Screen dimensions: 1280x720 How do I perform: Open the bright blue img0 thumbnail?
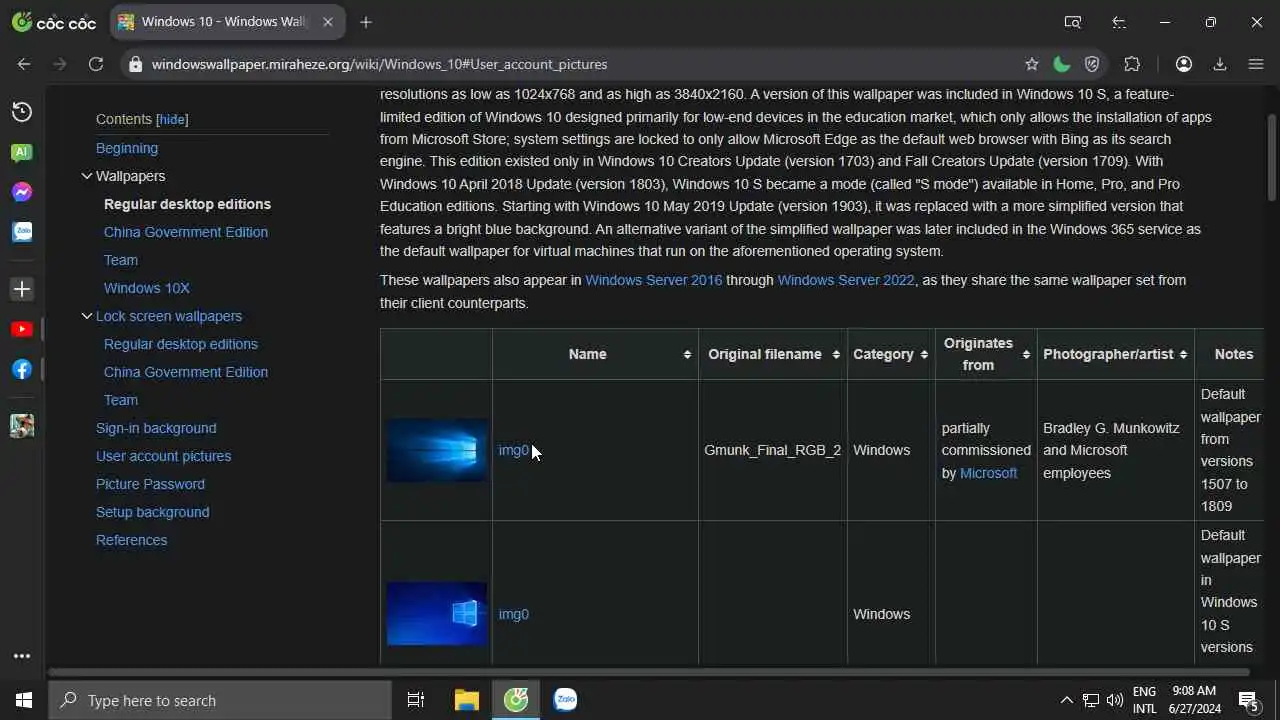[437, 614]
